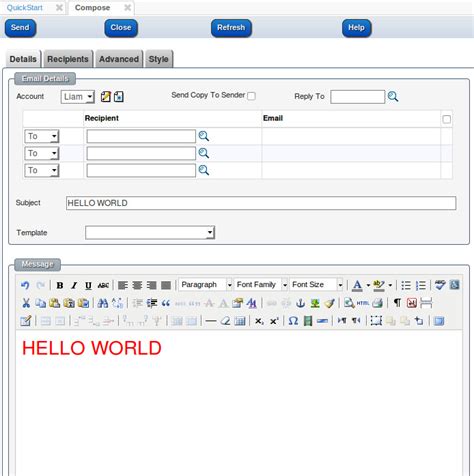
Task: Insert anchor using the anchor icon
Action: [300, 303]
